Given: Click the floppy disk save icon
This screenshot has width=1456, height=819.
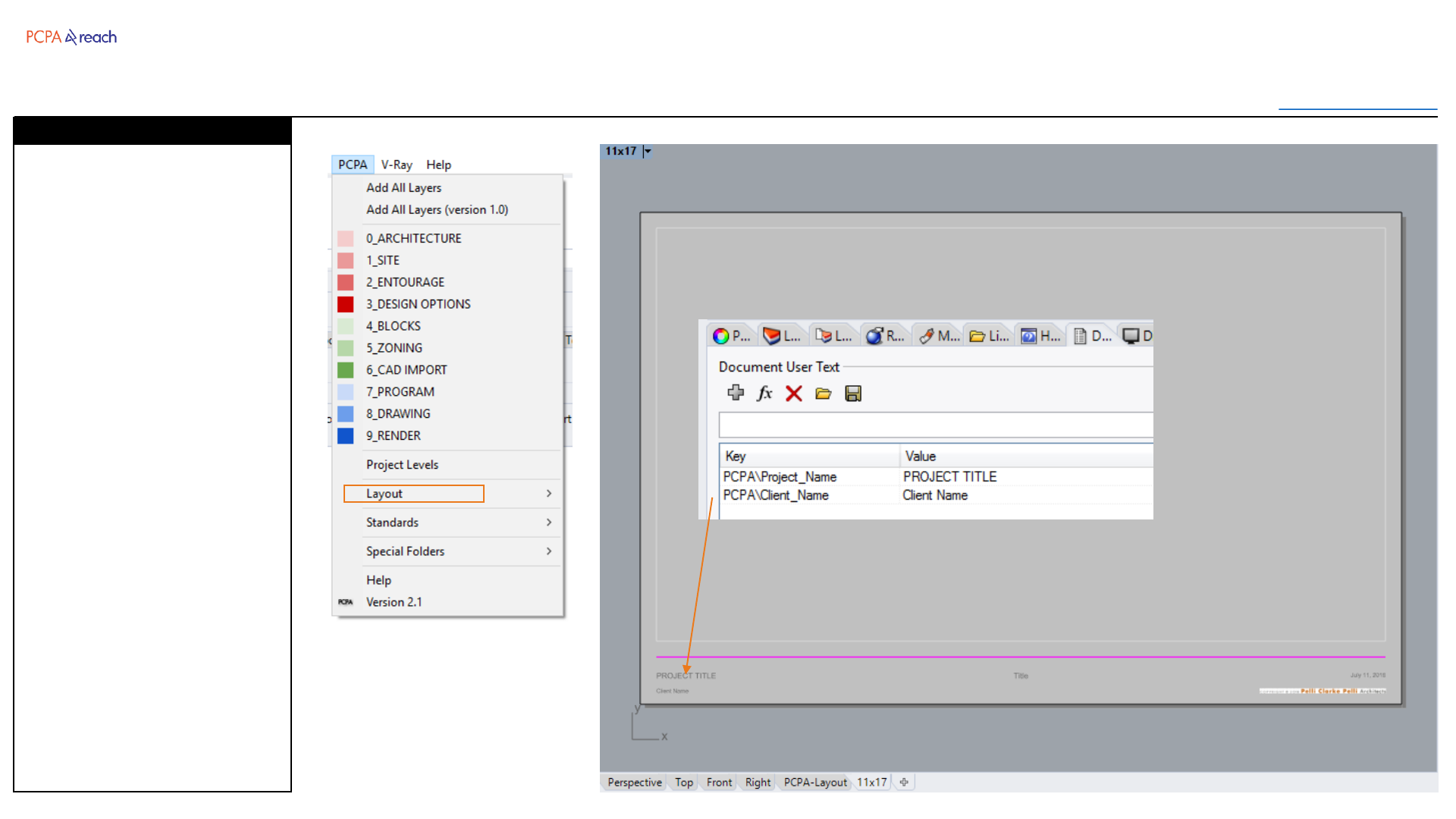Looking at the screenshot, I should tap(853, 393).
